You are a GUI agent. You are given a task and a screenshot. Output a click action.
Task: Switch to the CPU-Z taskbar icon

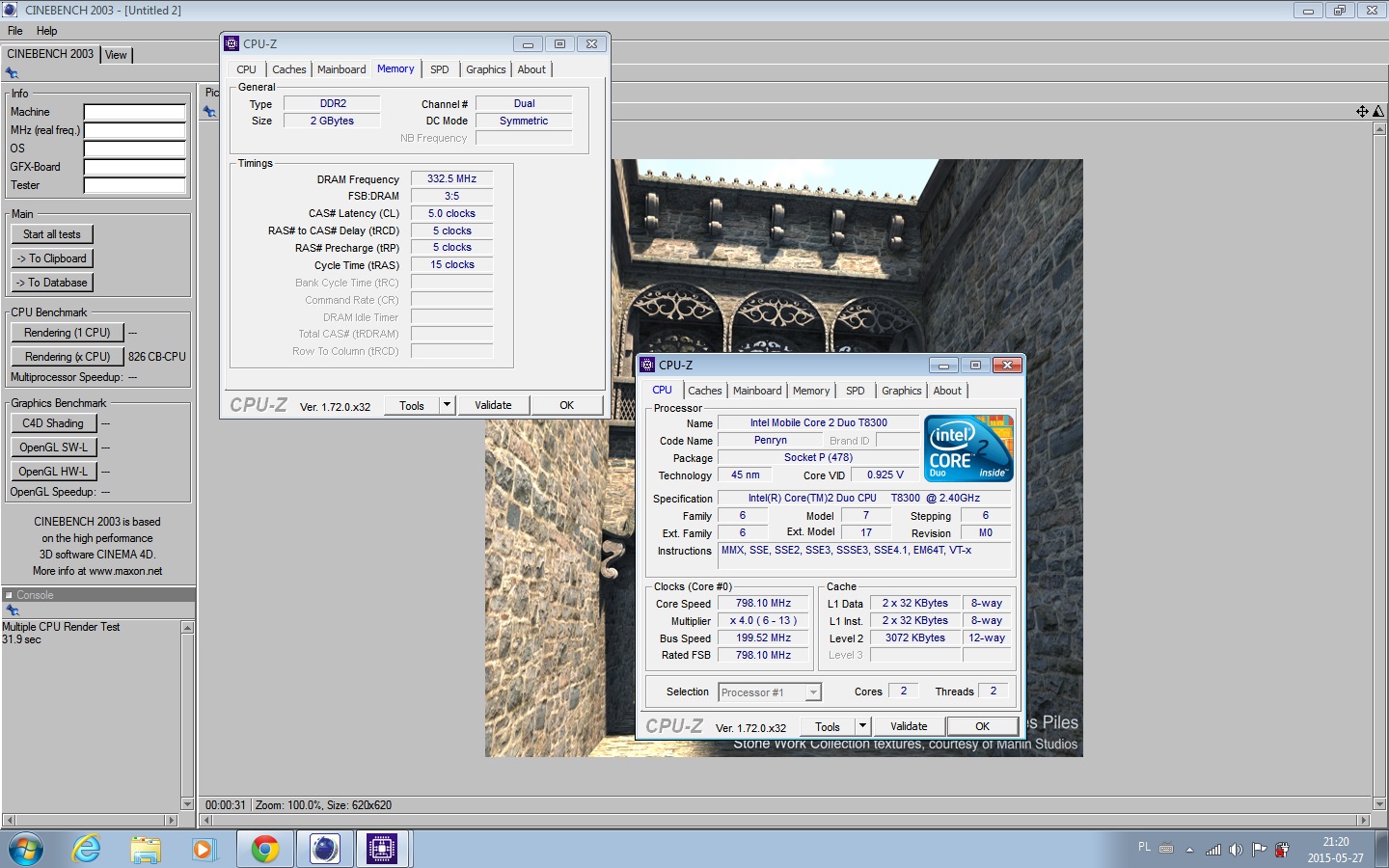pyautogui.click(x=382, y=849)
